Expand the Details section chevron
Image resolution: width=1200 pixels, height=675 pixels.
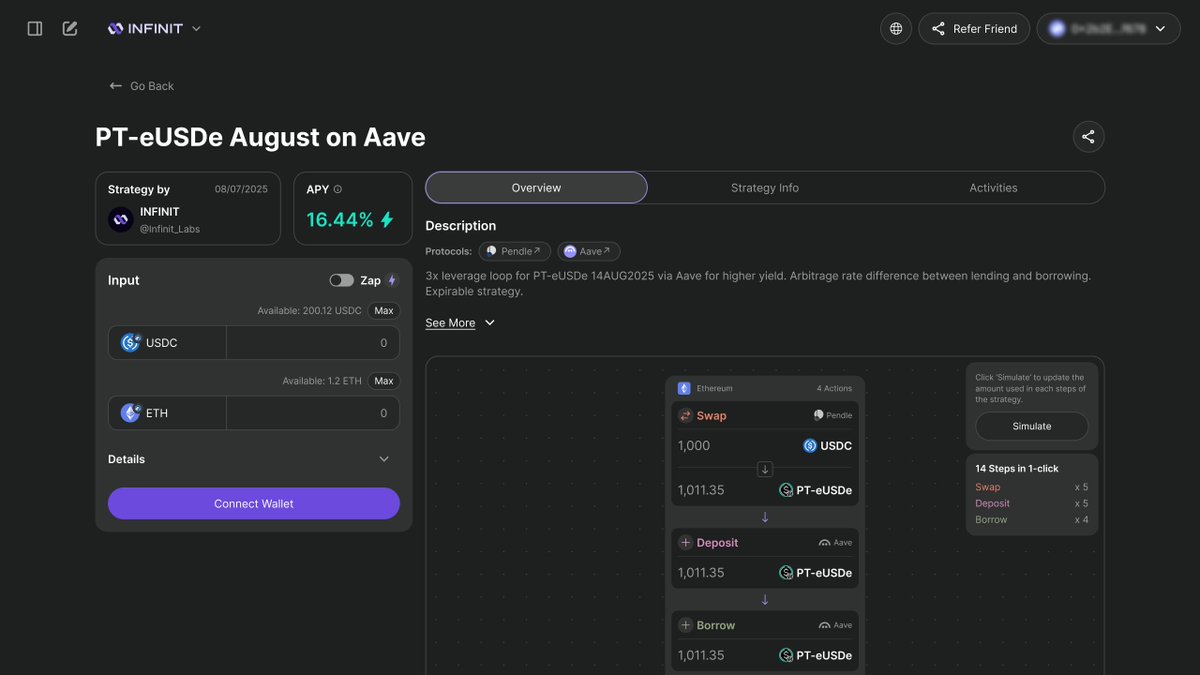click(x=384, y=459)
